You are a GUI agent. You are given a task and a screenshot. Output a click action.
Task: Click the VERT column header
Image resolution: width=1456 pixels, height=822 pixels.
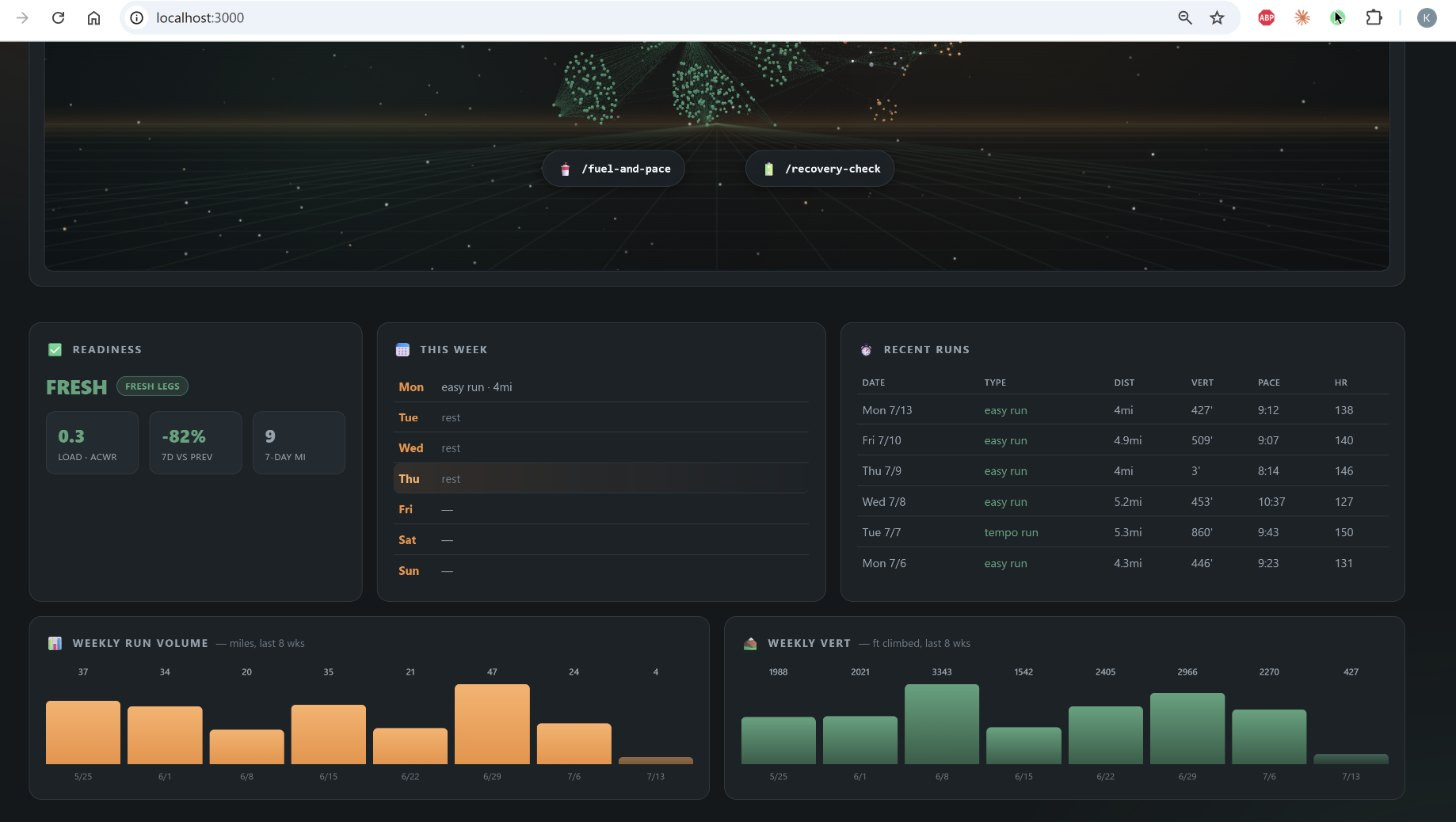pyautogui.click(x=1202, y=383)
